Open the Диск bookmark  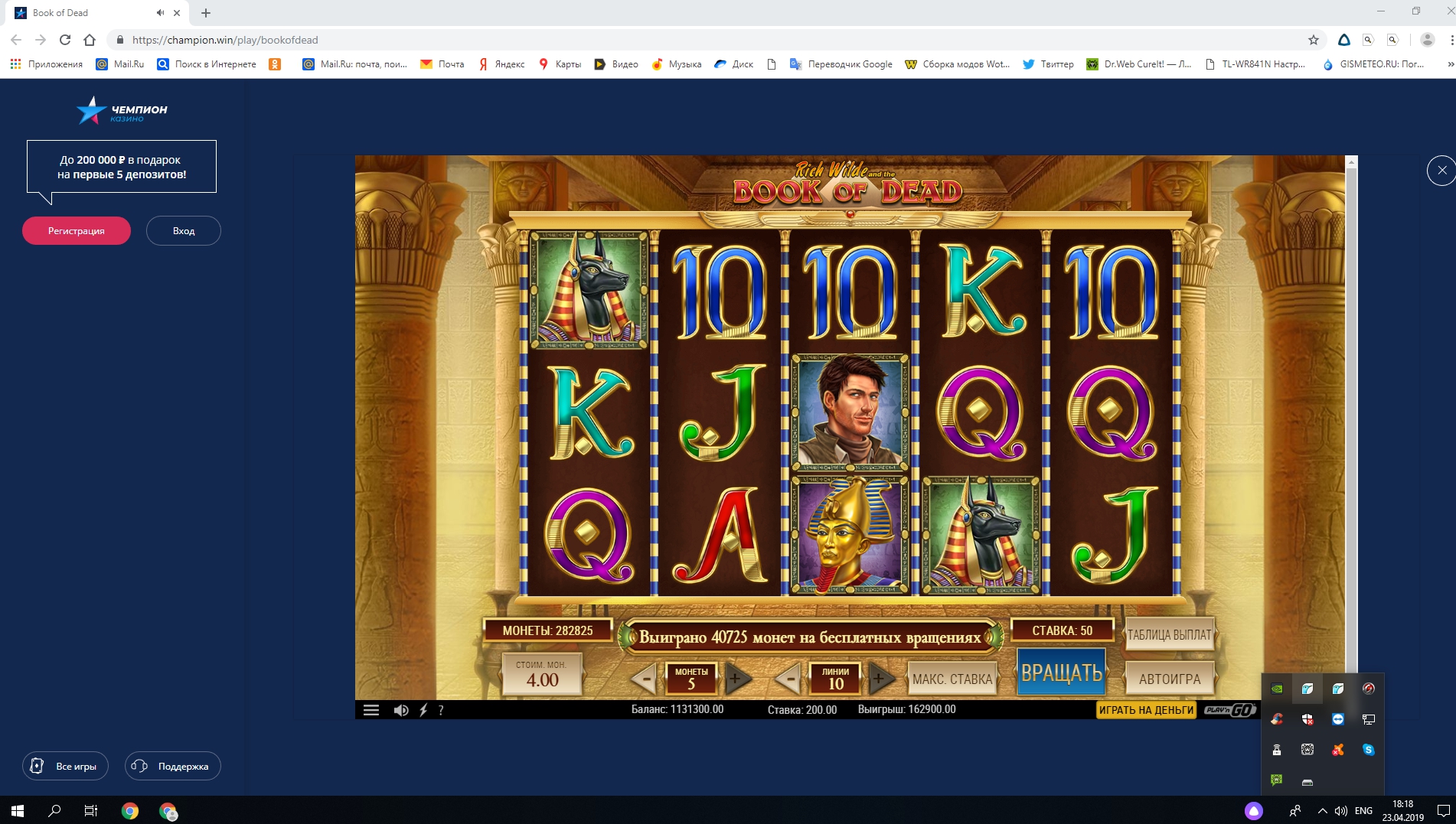733,64
